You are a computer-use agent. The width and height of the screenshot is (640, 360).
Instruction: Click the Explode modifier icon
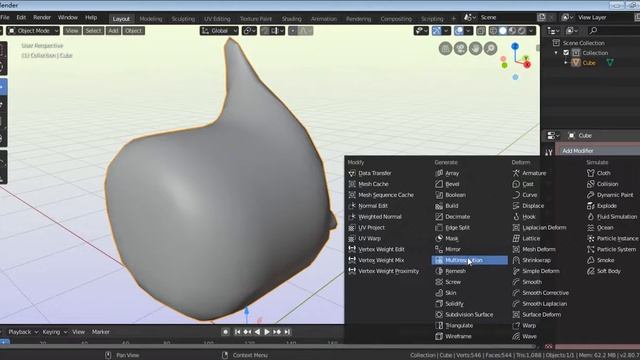pos(591,206)
